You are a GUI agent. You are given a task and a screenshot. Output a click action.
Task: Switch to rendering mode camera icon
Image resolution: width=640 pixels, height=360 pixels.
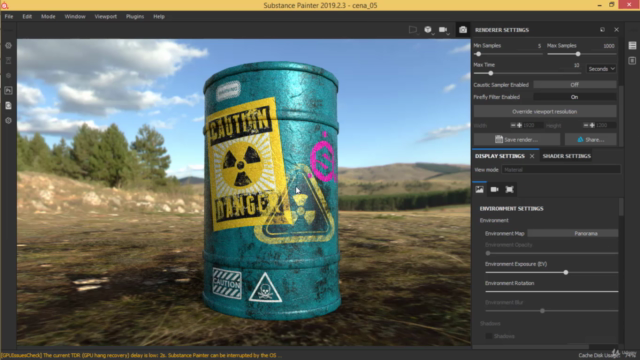(462, 30)
